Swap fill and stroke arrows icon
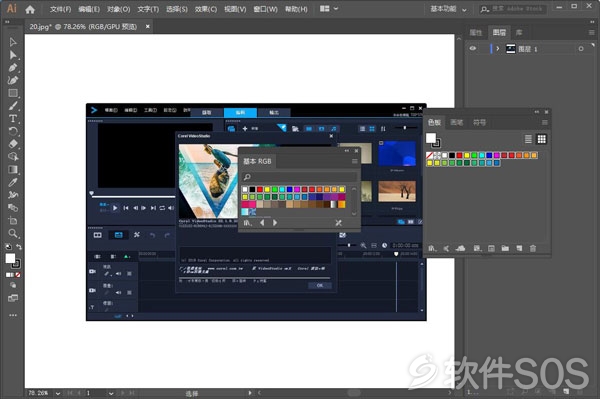Image resolution: width=600 pixels, height=399 pixels. [18, 247]
